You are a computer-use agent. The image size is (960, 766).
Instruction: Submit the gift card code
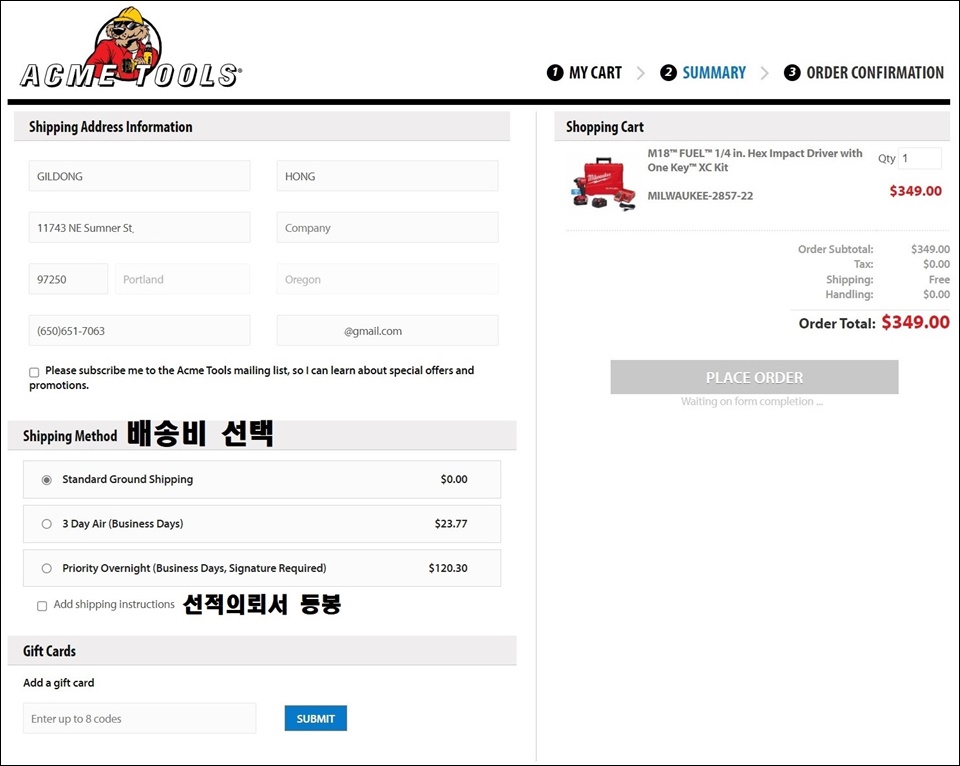pos(316,718)
